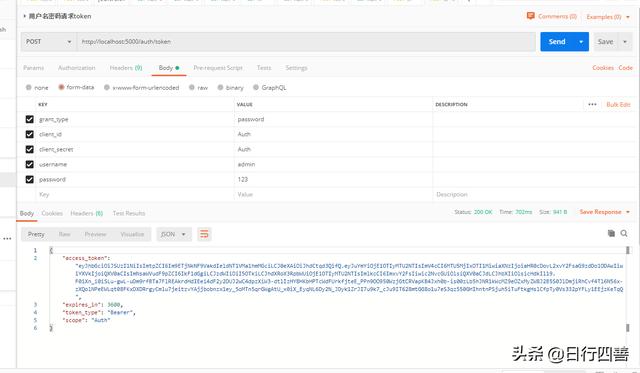Open the JSON format dropdown
This screenshot has width=640, height=373.
pos(174,234)
